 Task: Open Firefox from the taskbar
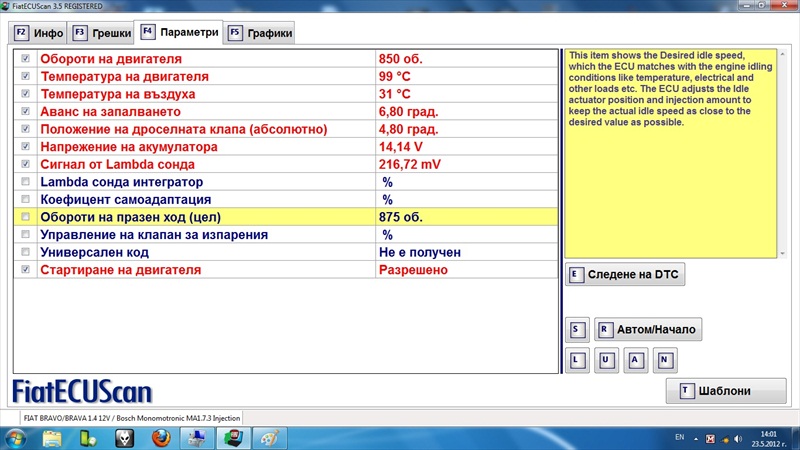pyautogui.click(x=161, y=438)
